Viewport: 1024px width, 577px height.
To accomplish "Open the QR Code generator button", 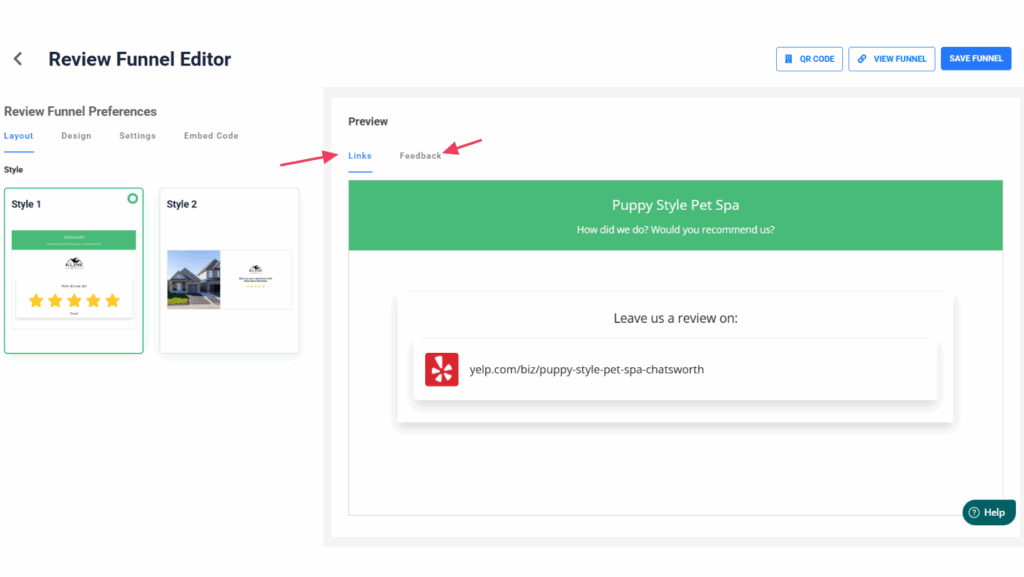I will (809, 59).
